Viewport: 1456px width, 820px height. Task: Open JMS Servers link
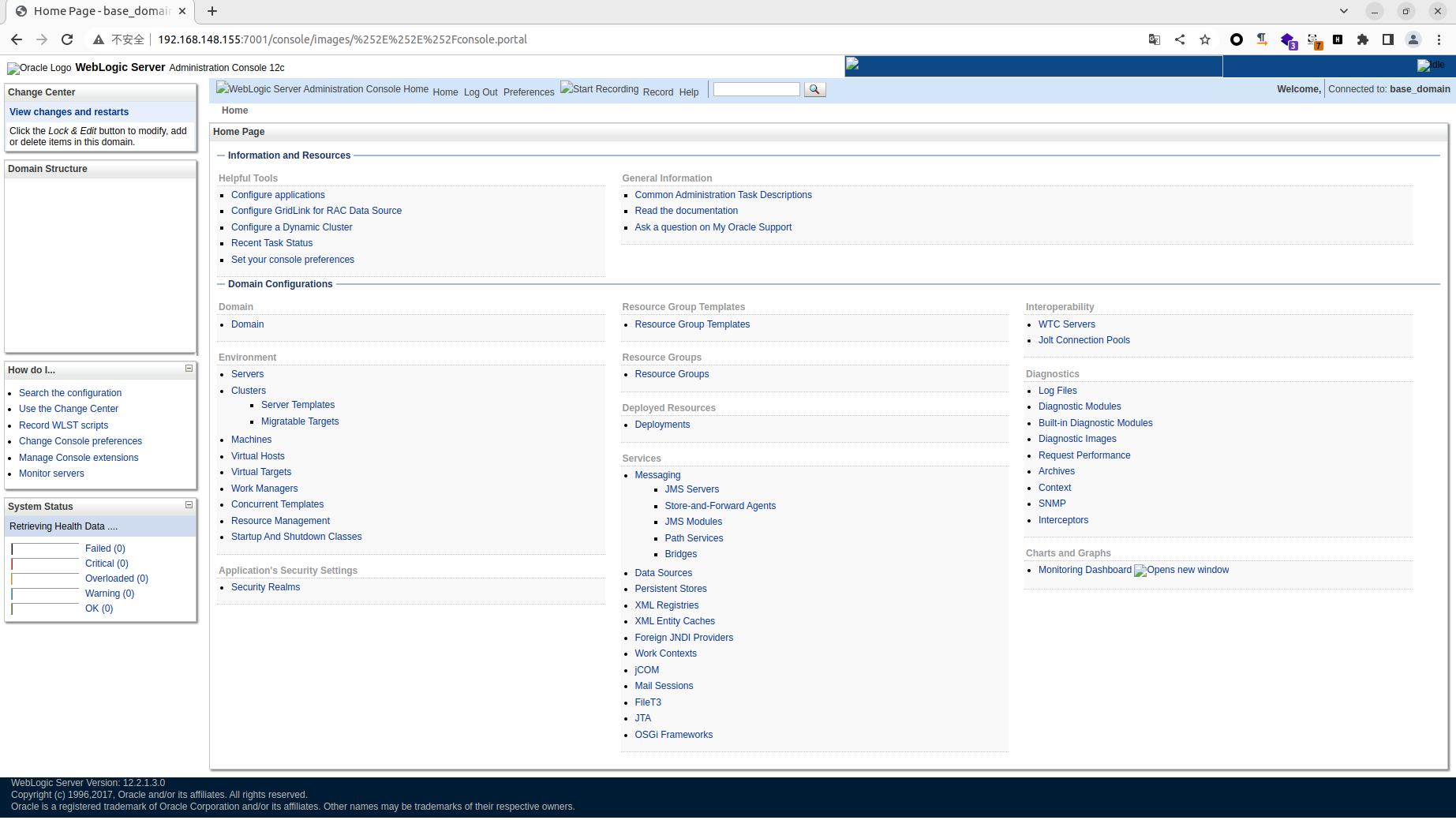[x=691, y=489]
